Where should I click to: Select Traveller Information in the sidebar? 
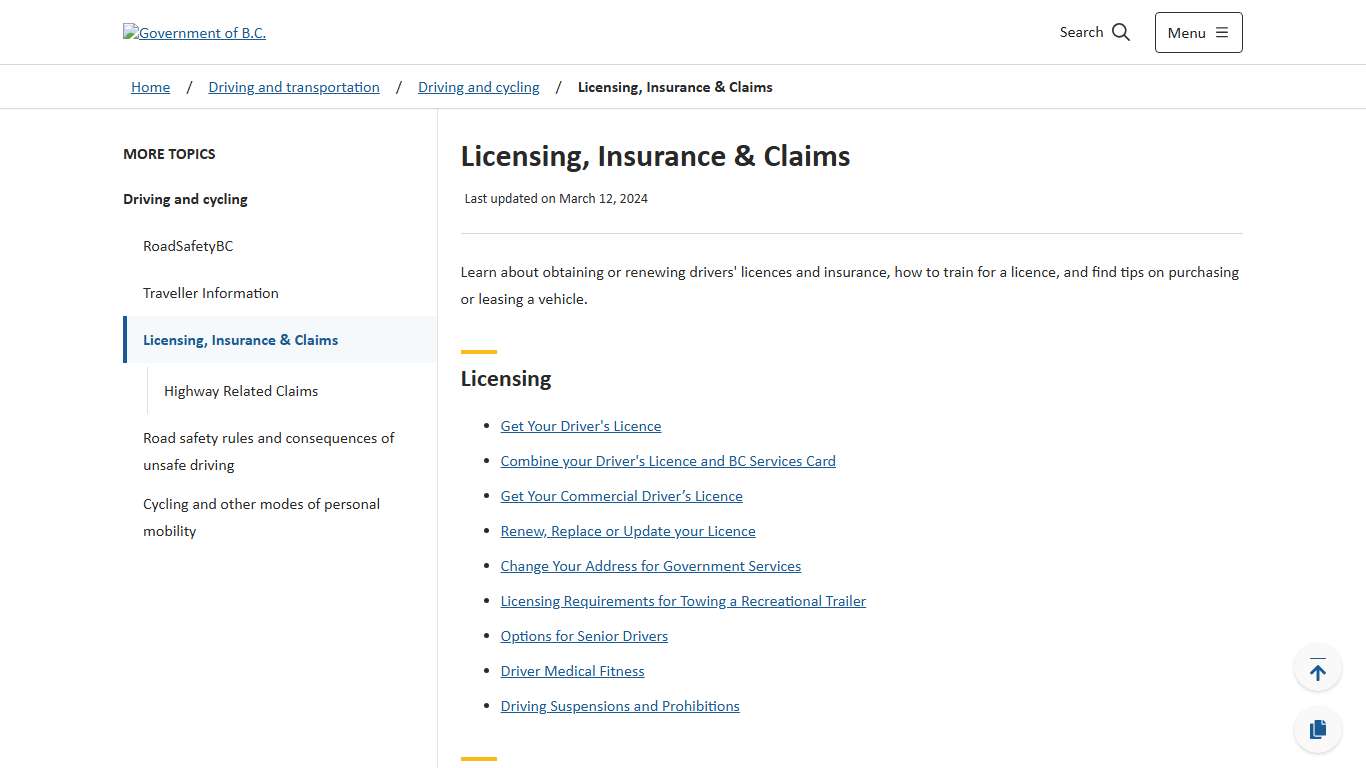tap(210, 293)
